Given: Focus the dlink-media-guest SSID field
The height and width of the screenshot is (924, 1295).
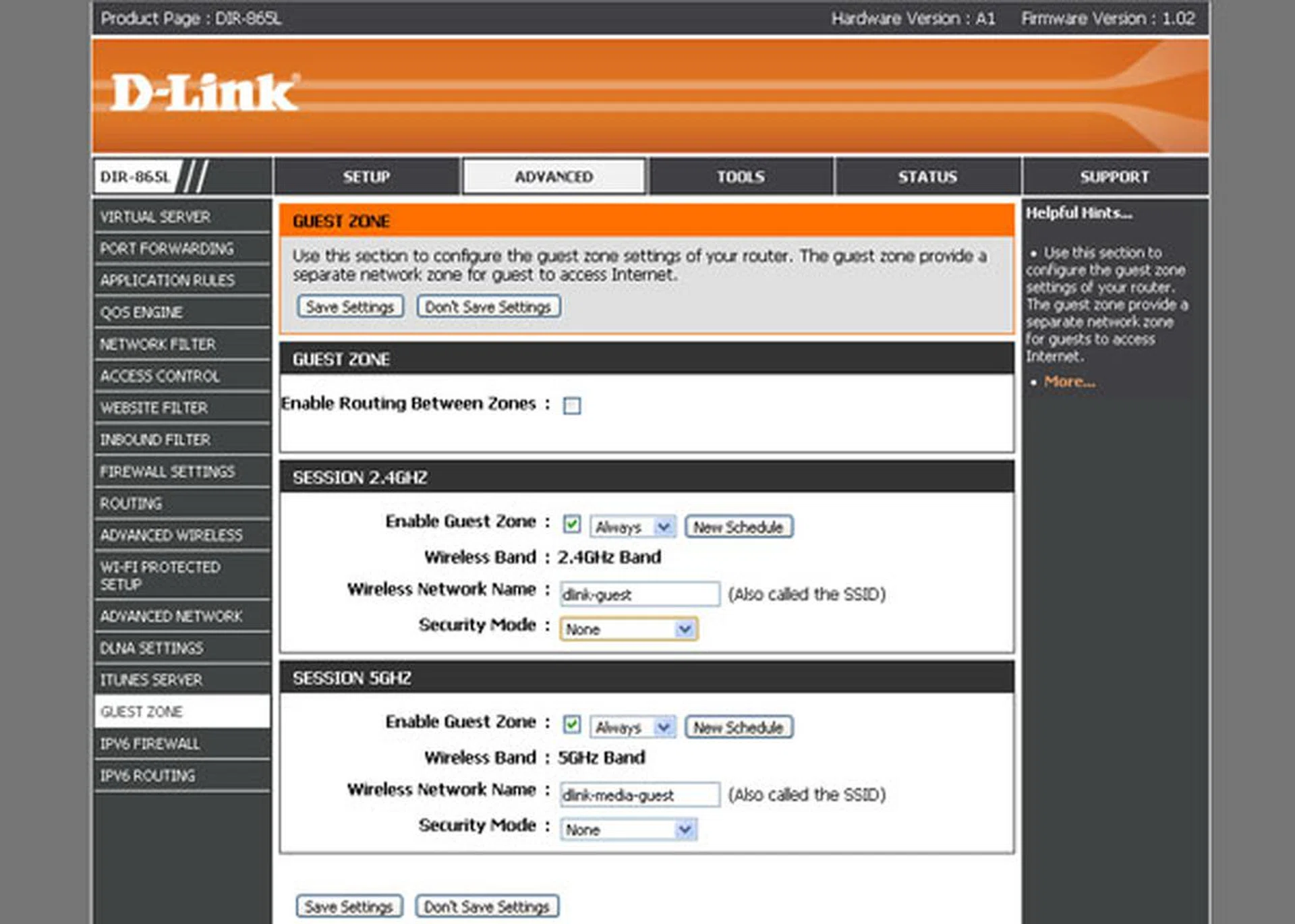Looking at the screenshot, I should [x=639, y=795].
